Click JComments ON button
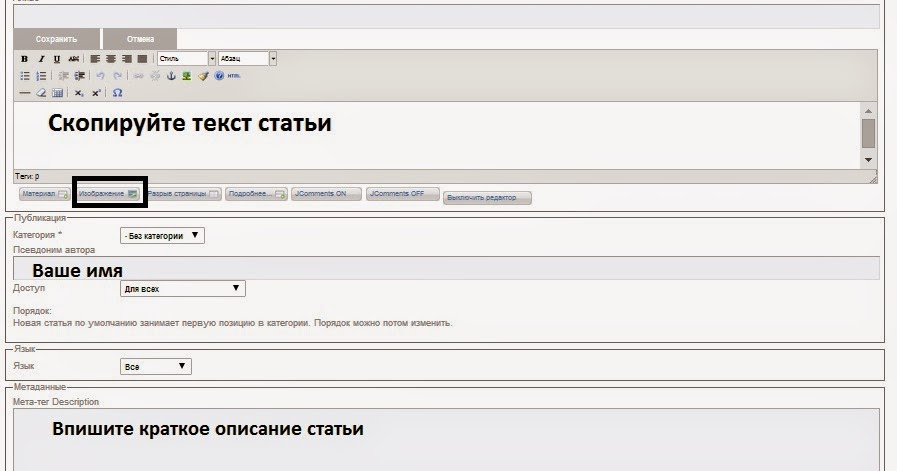 coord(326,194)
